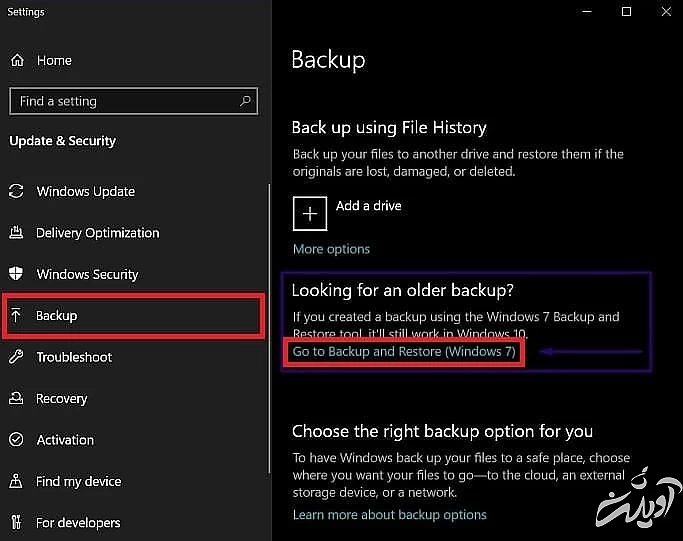The height and width of the screenshot is (541, 683).
Task: Minimize the Settings window
Action: click(x=587, y=12)
